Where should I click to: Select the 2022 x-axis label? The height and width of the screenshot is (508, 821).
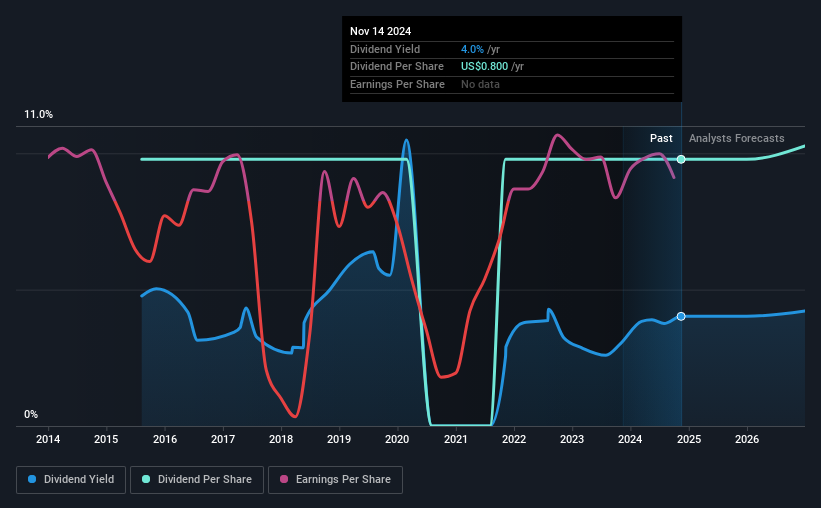pyautogui.click(x=514, y=439)
